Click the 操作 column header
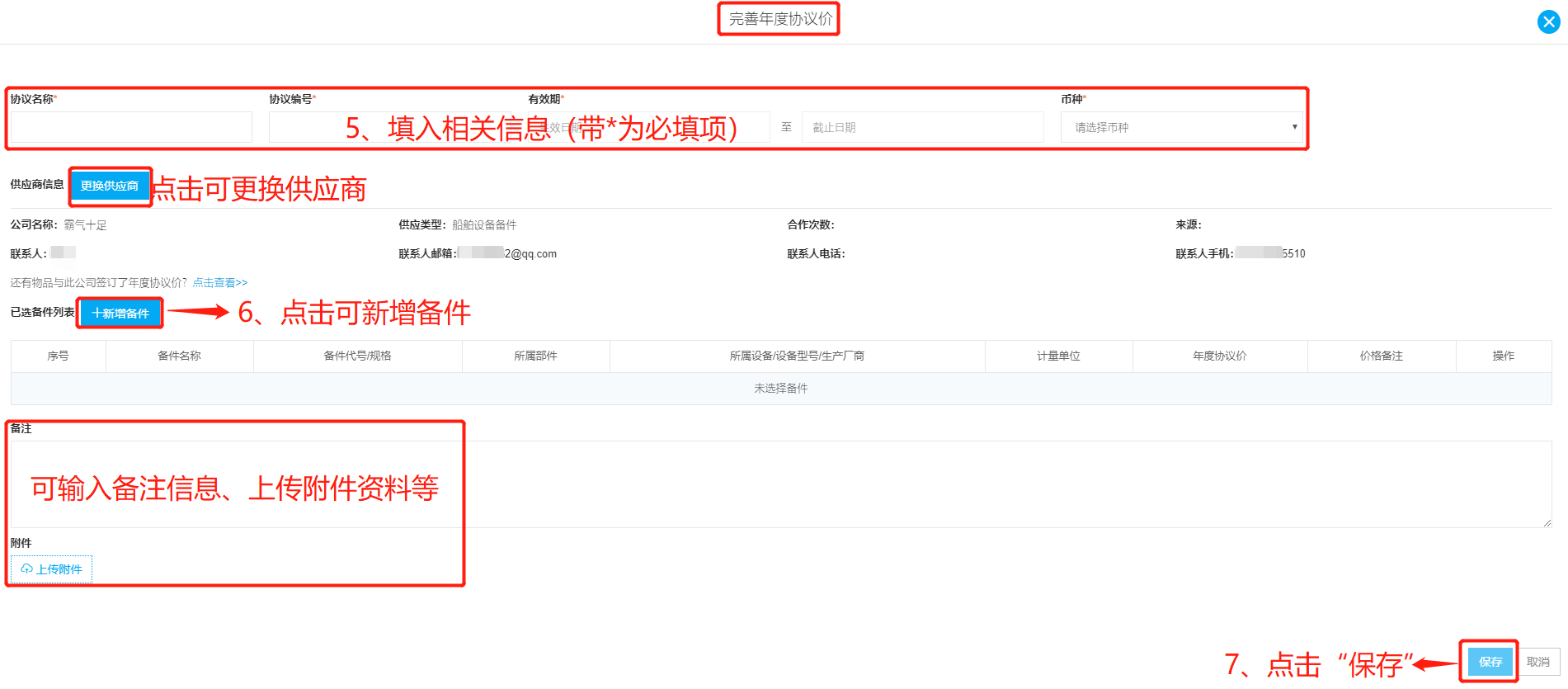This screenshot has width=1568, height=689. 1503,356
